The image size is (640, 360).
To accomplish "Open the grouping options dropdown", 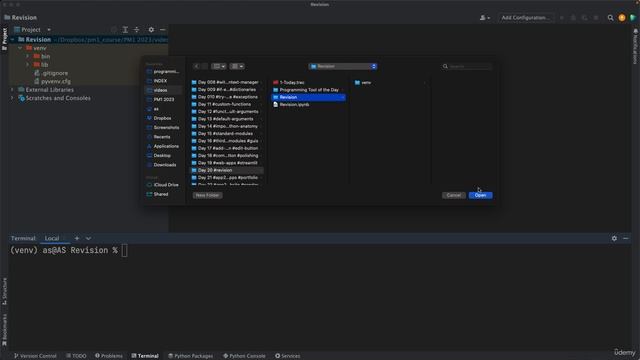I will (x=237, y=66).
